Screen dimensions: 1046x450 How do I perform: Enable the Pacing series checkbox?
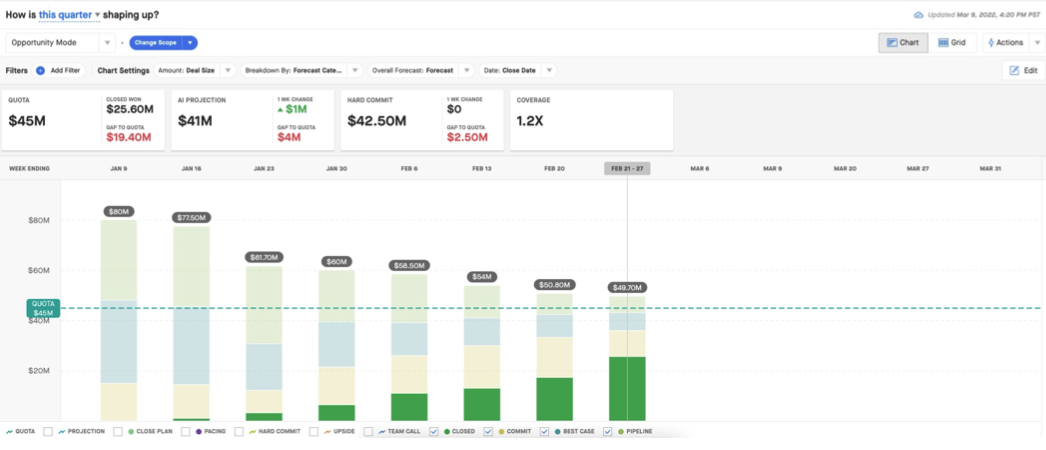tap(185, 431)
